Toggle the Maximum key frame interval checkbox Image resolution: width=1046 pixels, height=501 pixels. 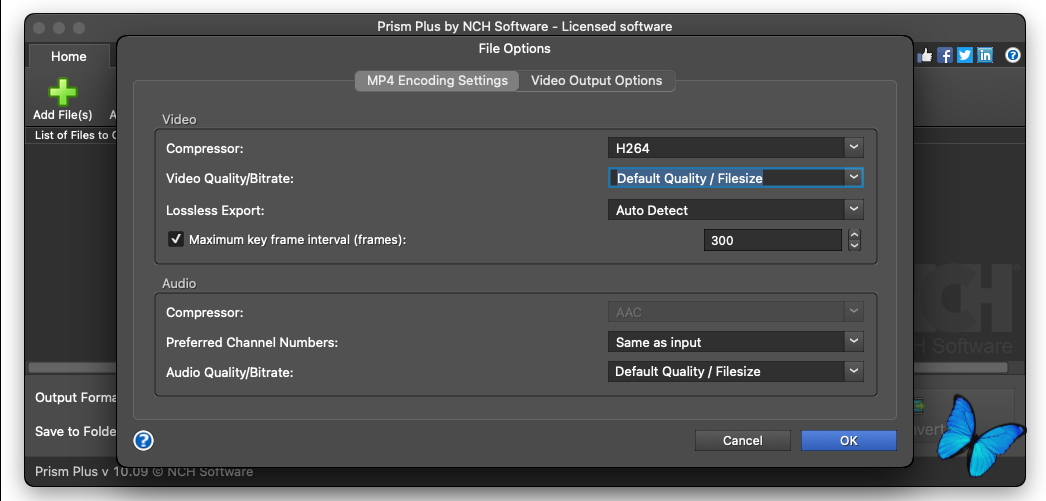176,239
